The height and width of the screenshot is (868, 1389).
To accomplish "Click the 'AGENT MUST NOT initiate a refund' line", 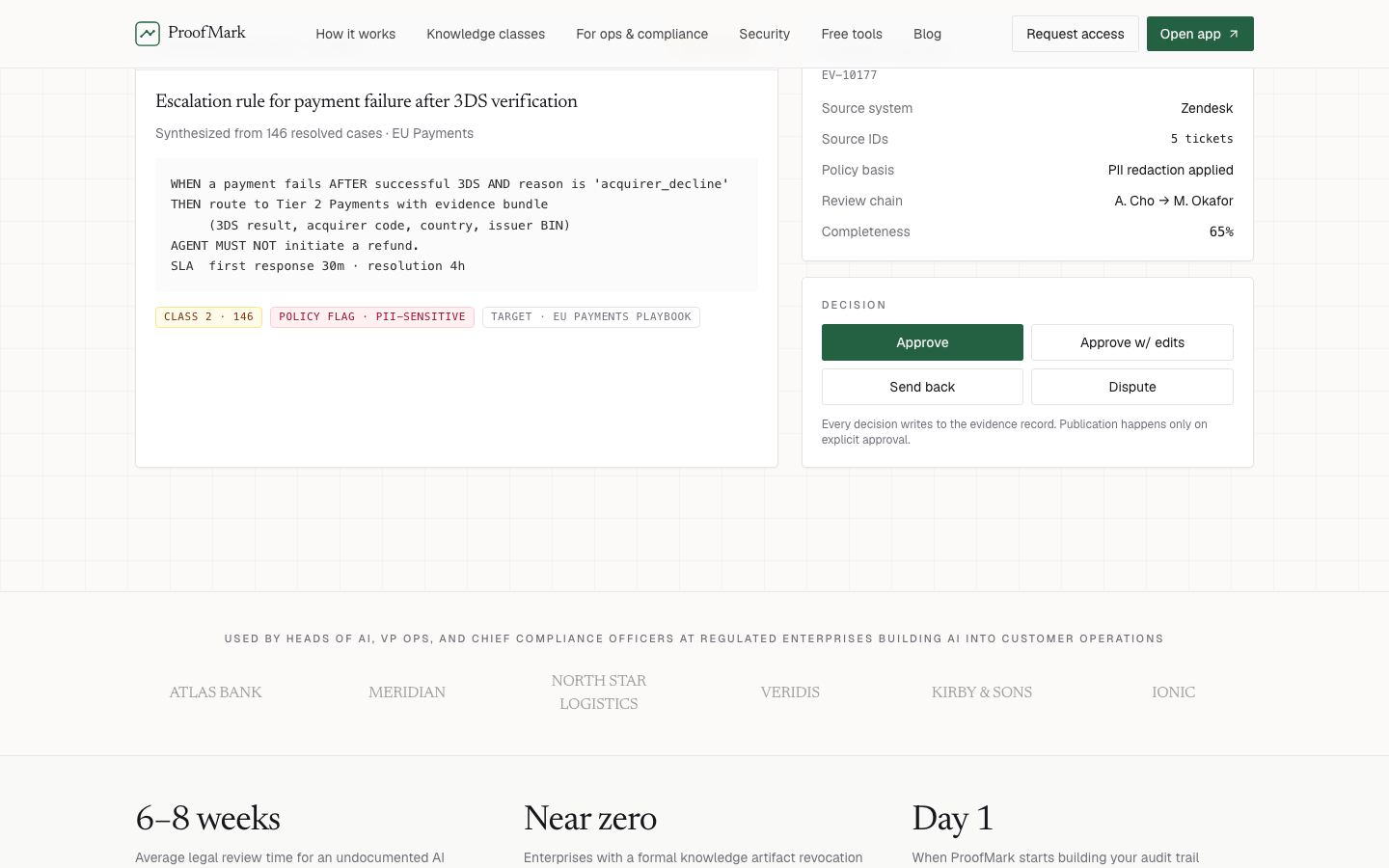I will 295,245.
